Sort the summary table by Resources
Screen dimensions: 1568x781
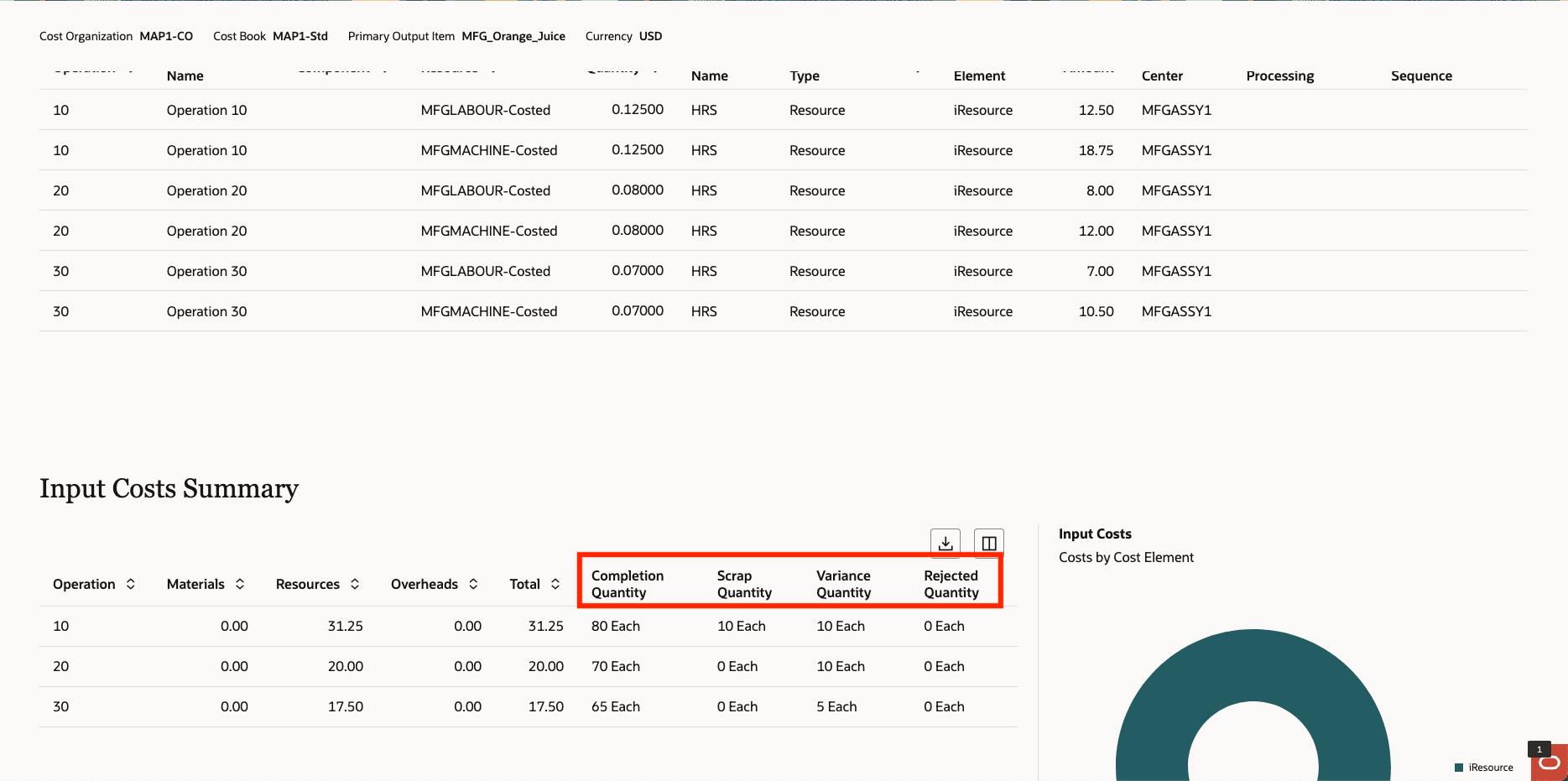[355, 584]
